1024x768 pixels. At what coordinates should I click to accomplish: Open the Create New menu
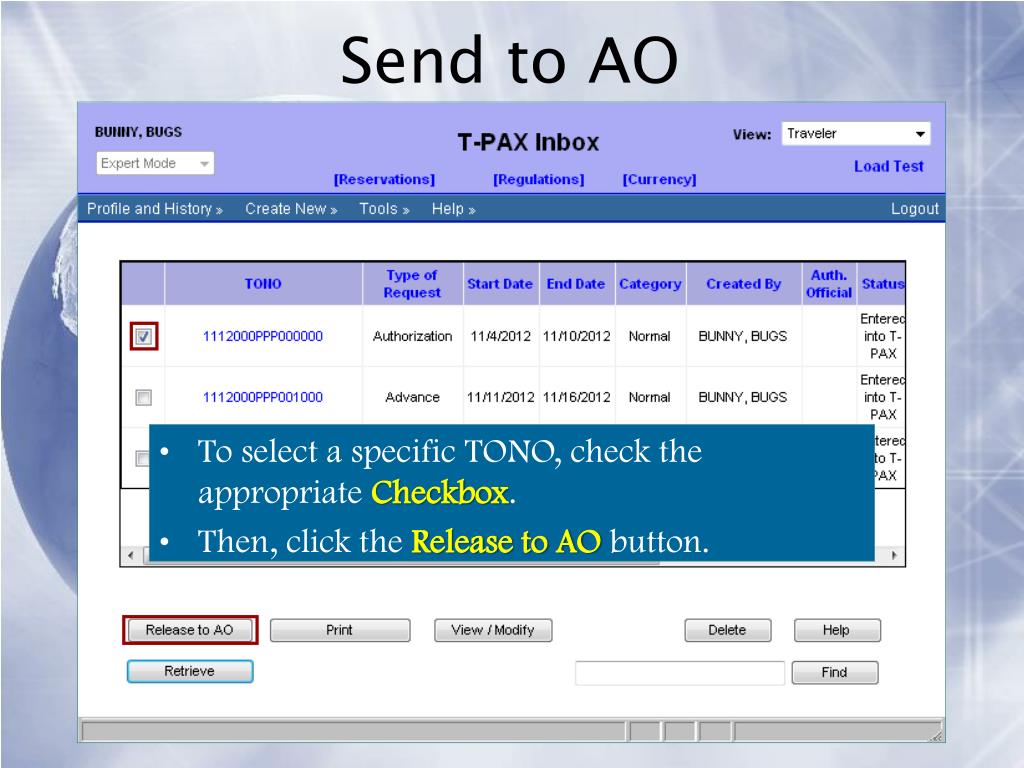click(x=291, y=209)
